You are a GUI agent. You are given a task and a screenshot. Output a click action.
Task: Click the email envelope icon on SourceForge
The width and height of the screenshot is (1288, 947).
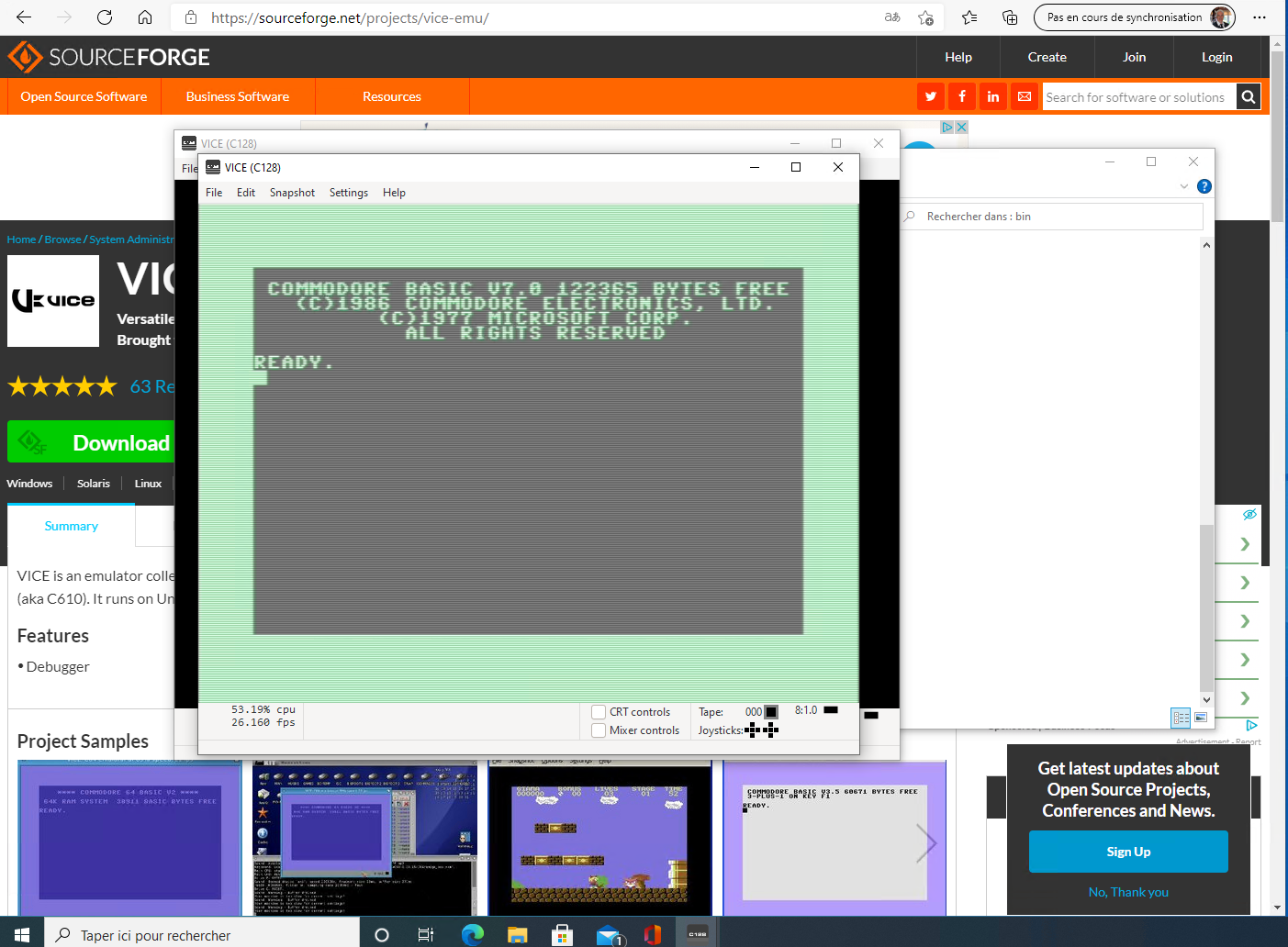[x=1025, y=96]
